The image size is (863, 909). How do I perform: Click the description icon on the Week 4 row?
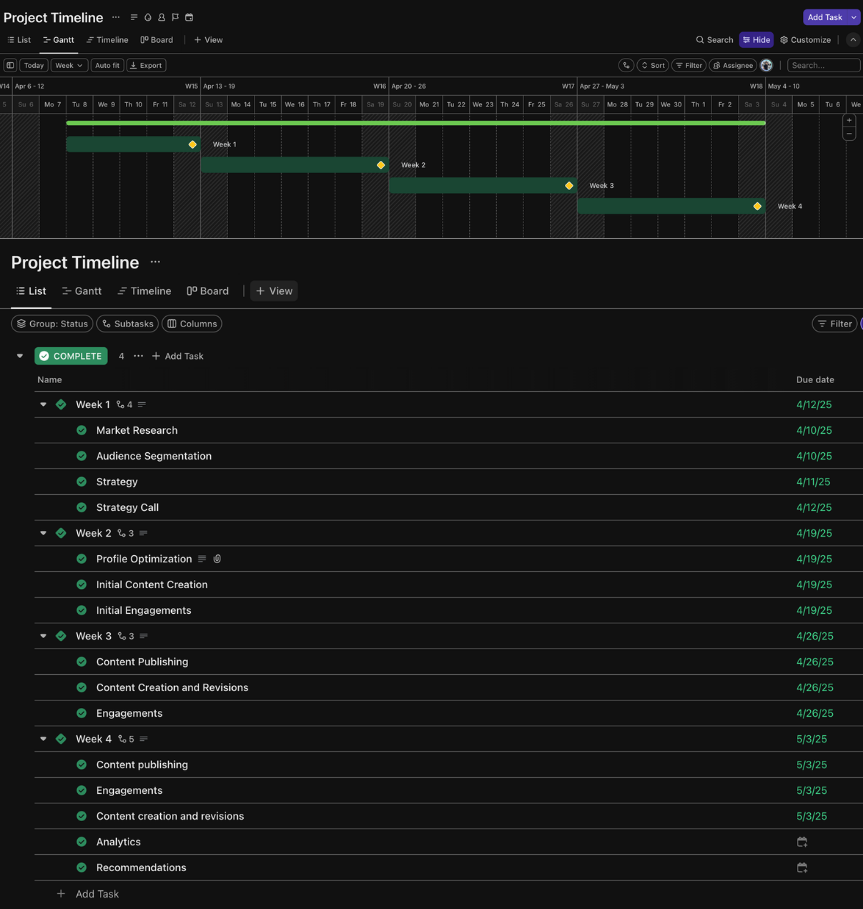144,739
